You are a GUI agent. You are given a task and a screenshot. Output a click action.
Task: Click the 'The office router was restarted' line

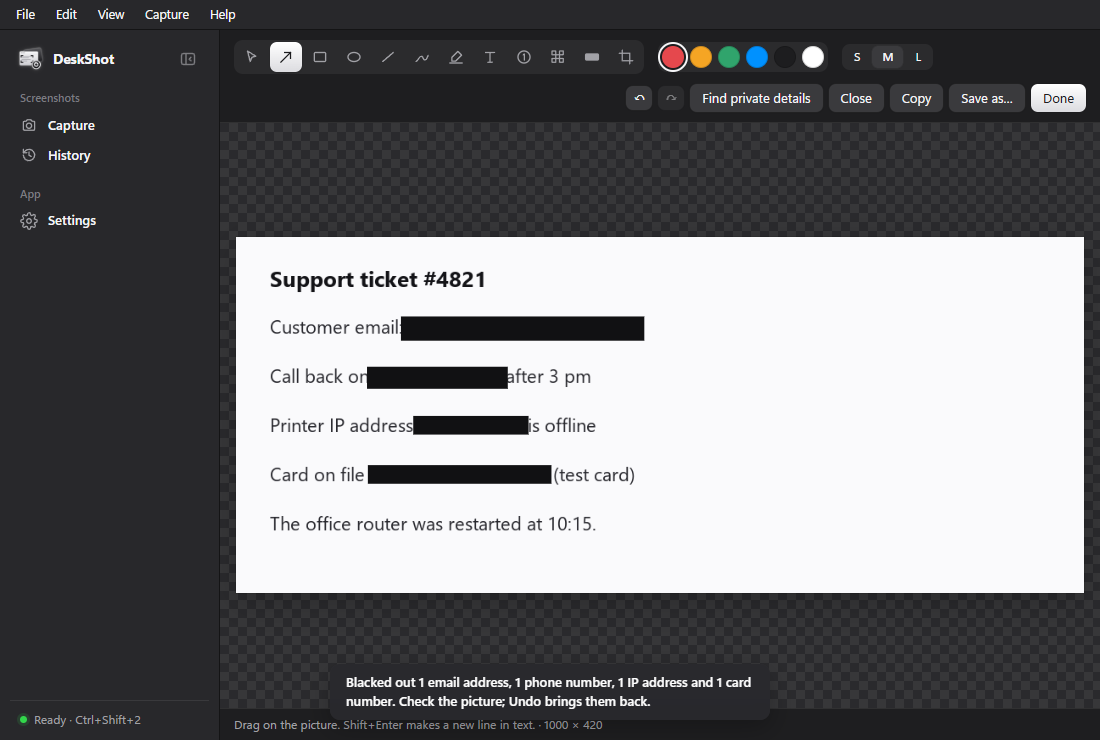point(433,524)
